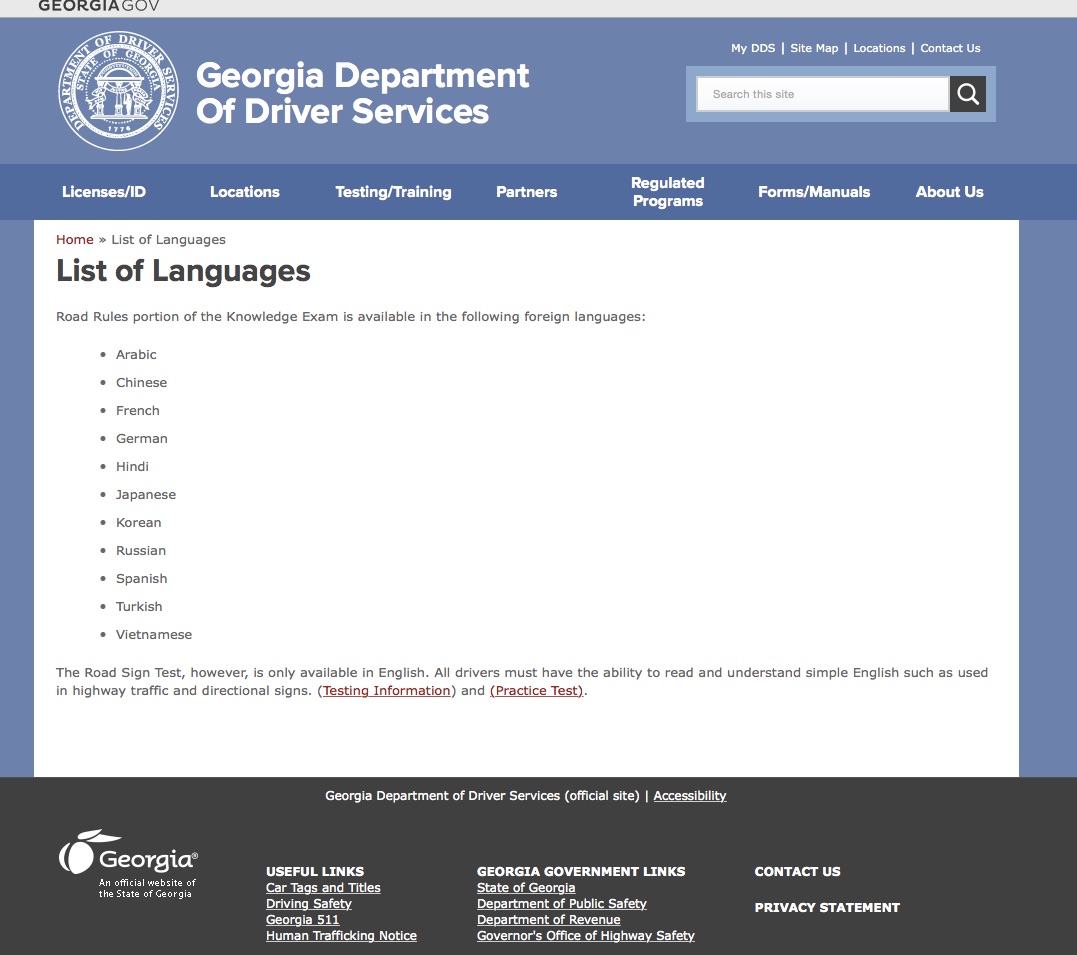Click 'Vietnamese' in the language list
1077x955 pixels.
[154, 635]
